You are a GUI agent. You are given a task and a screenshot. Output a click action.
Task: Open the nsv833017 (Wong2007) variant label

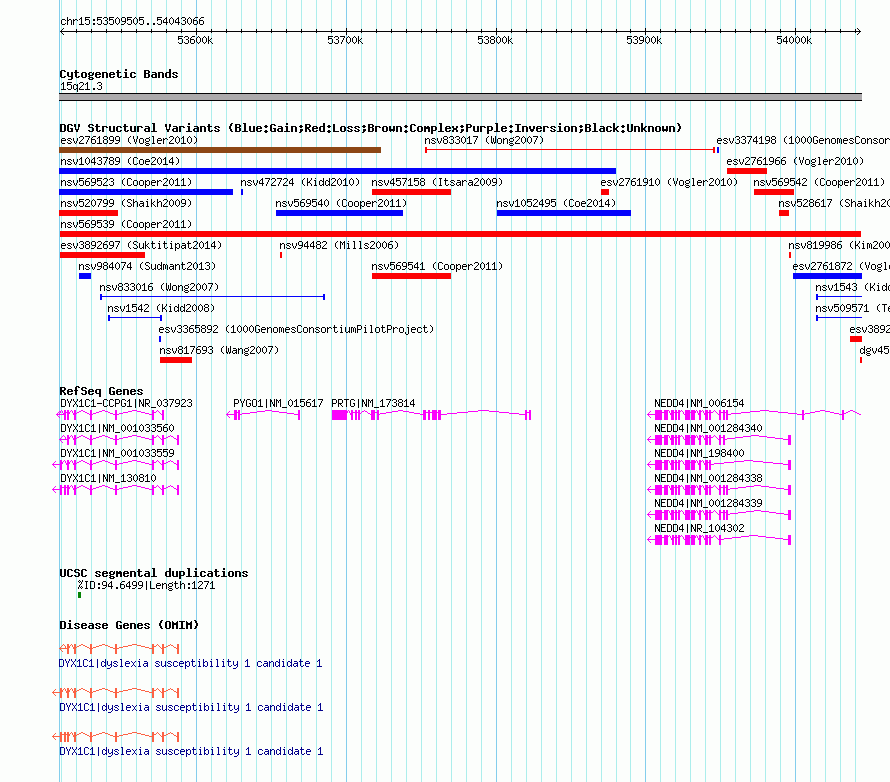coord(484,140)
